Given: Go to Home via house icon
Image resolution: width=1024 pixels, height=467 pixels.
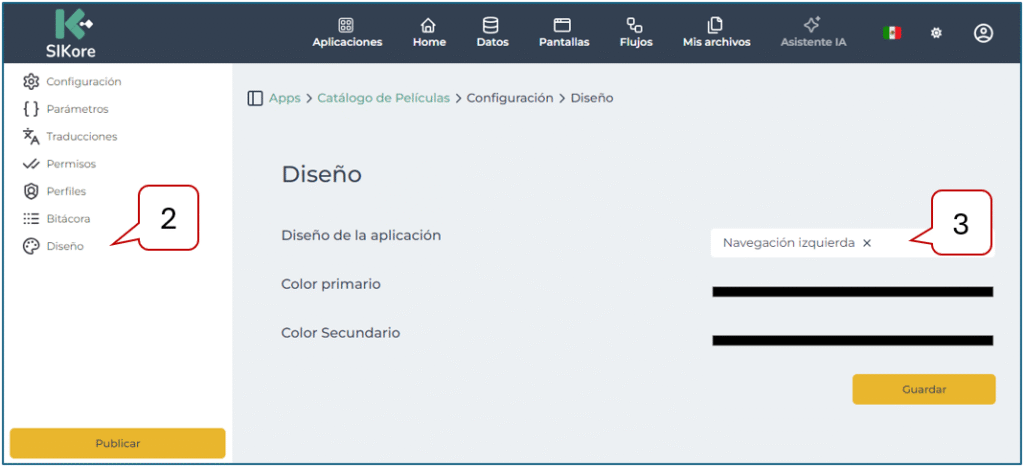Looking at the screenshot, I should [429, 25].
